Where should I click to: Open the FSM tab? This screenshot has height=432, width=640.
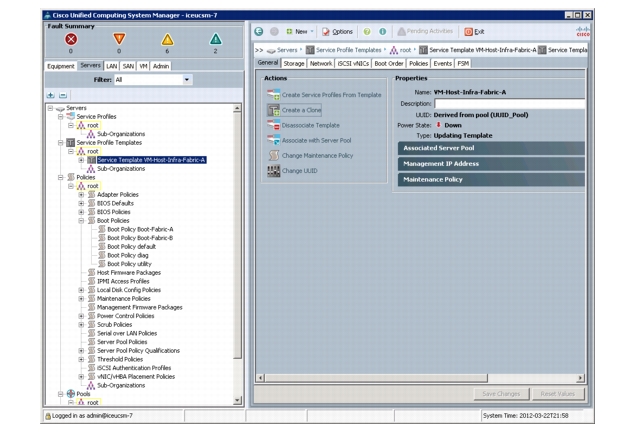[x=463, y=64]
